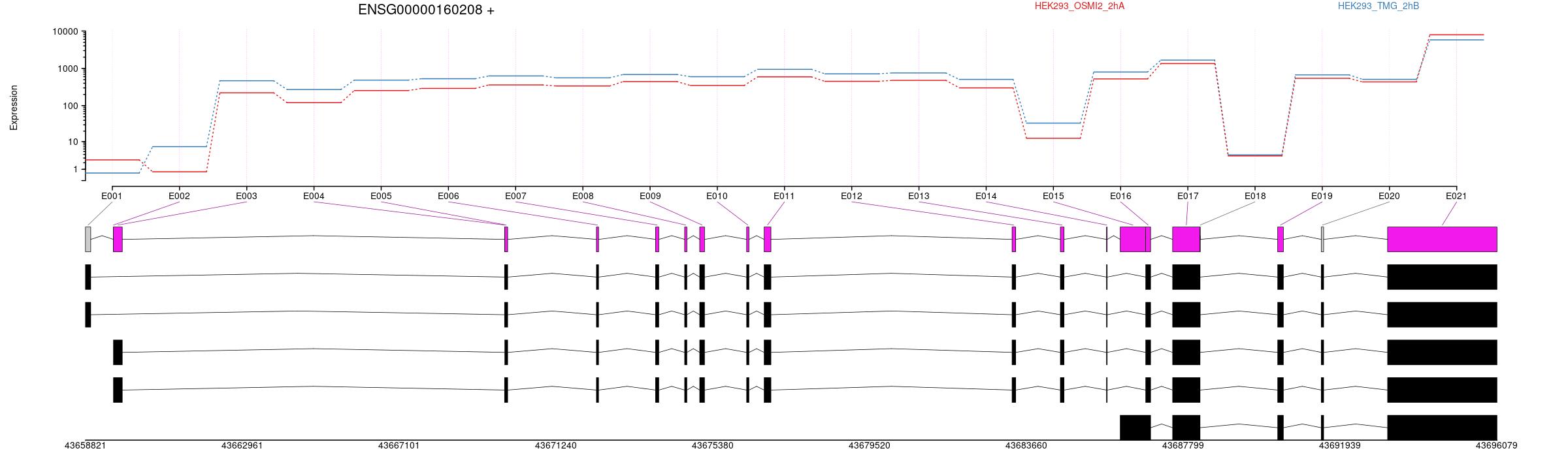Click exon label E003
This screenshot has height=457, width=1568.
point(246,196)
